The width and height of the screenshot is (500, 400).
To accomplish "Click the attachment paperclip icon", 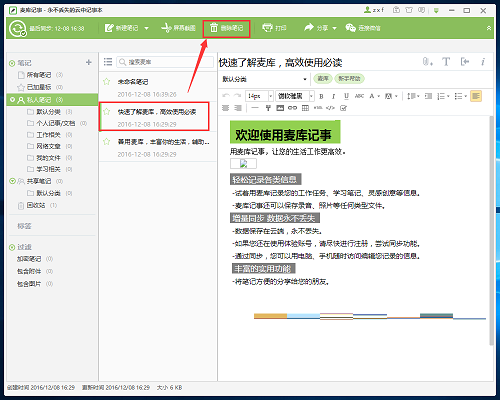I will click(x=427, y=62).
